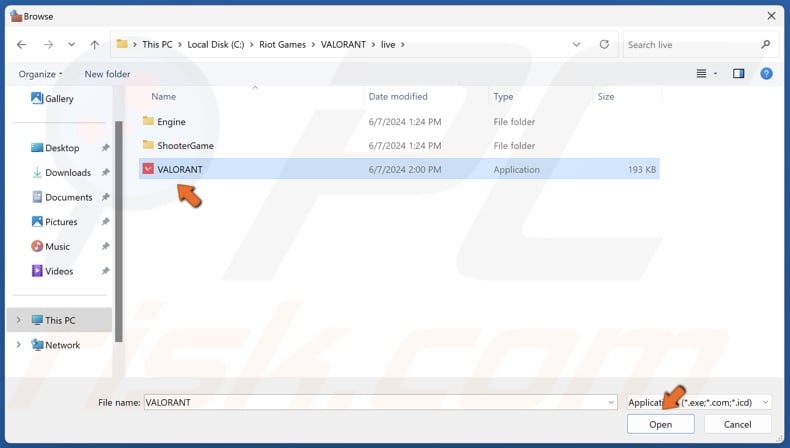
Task: Go forward with the right arrow
Action: point(48,44)
